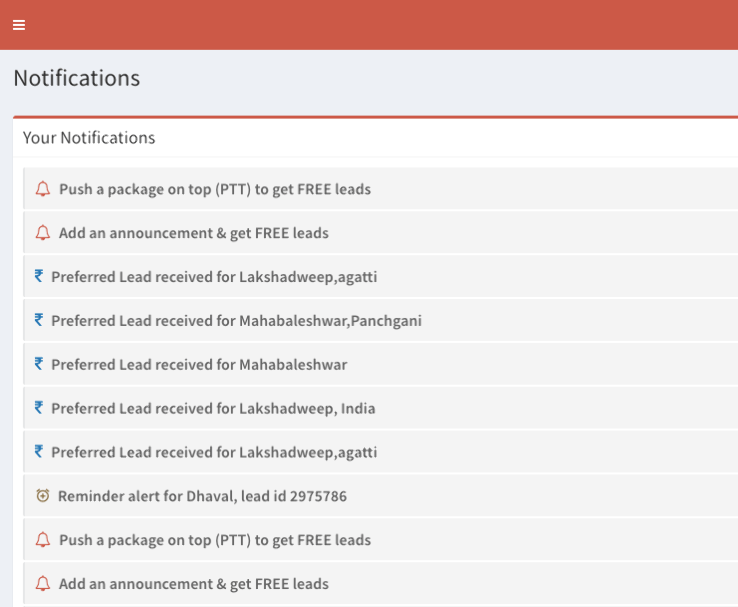Screen dimensions: 738x607
Task: Click alarm clock icon for Dhaval reminder
Action: pos(43,495)
